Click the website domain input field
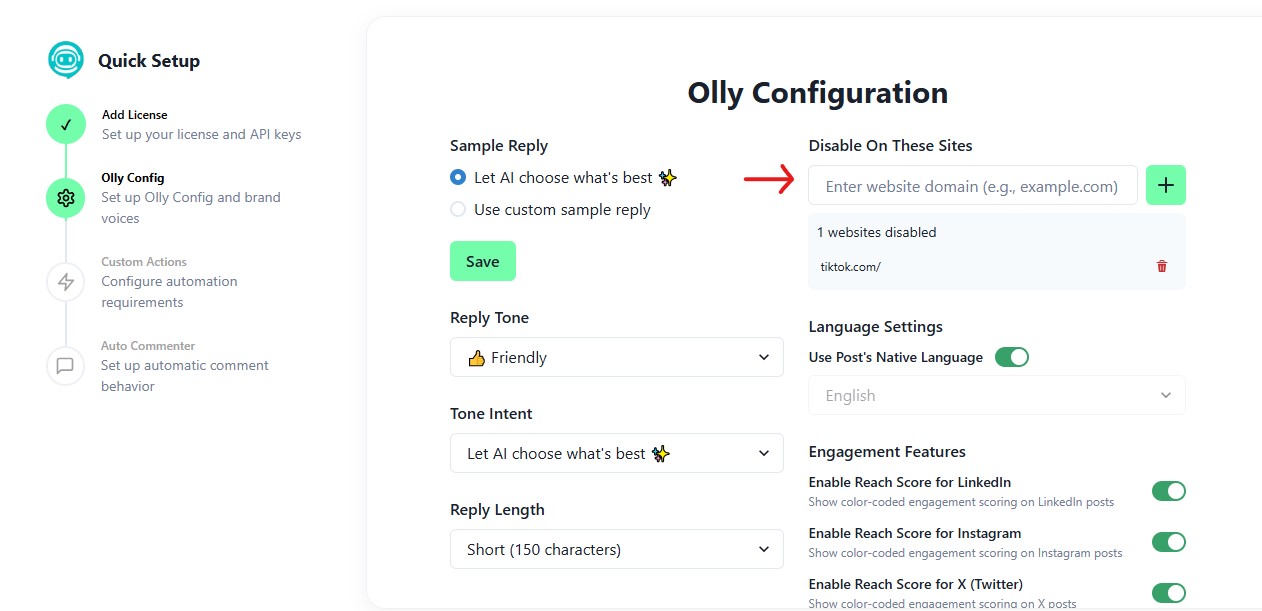The height and width of the screenshot is (611, 1262). (x=972, y=185)
